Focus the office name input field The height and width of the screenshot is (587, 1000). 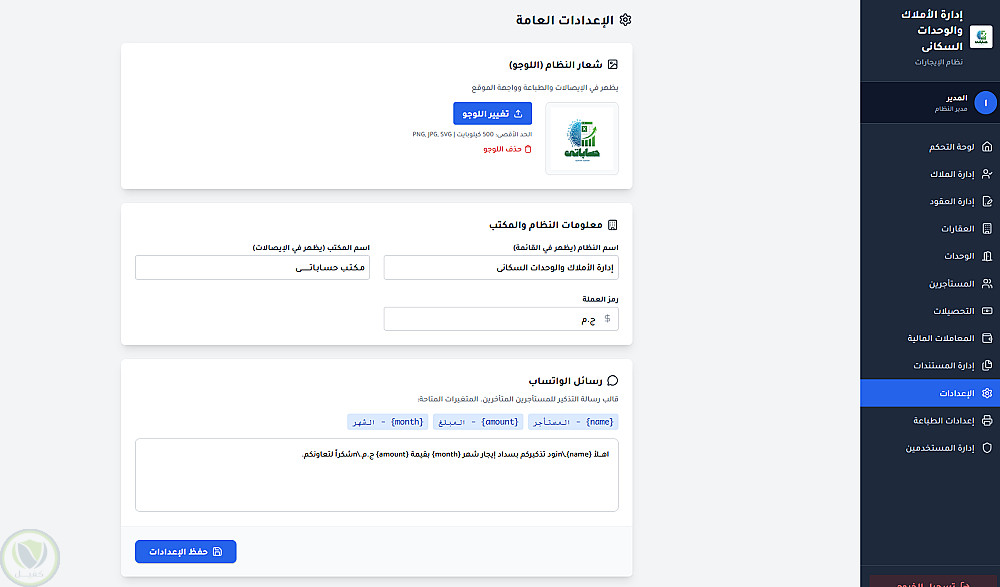coord(252,268)
